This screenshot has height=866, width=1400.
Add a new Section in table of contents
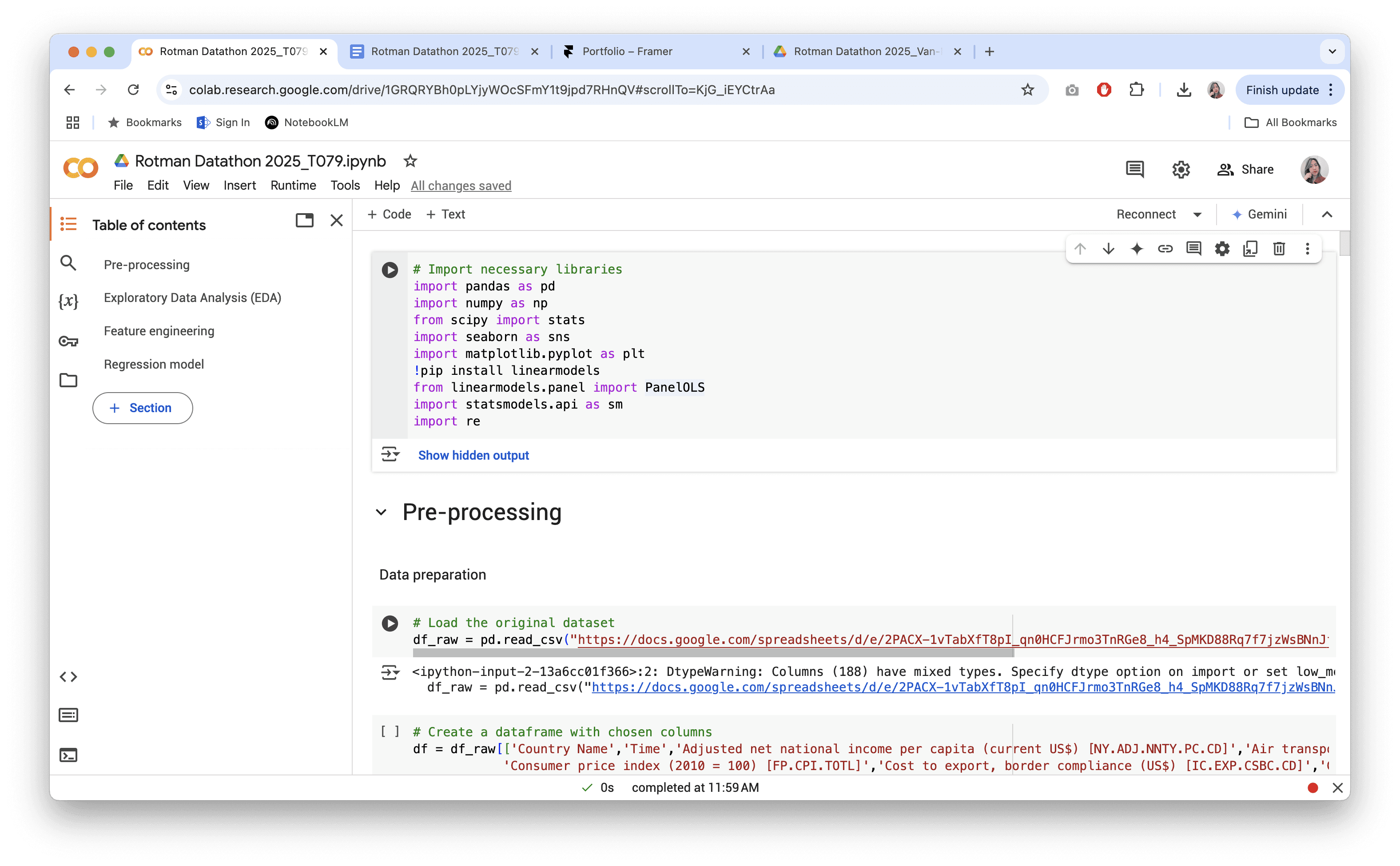(x=142, y=408)
